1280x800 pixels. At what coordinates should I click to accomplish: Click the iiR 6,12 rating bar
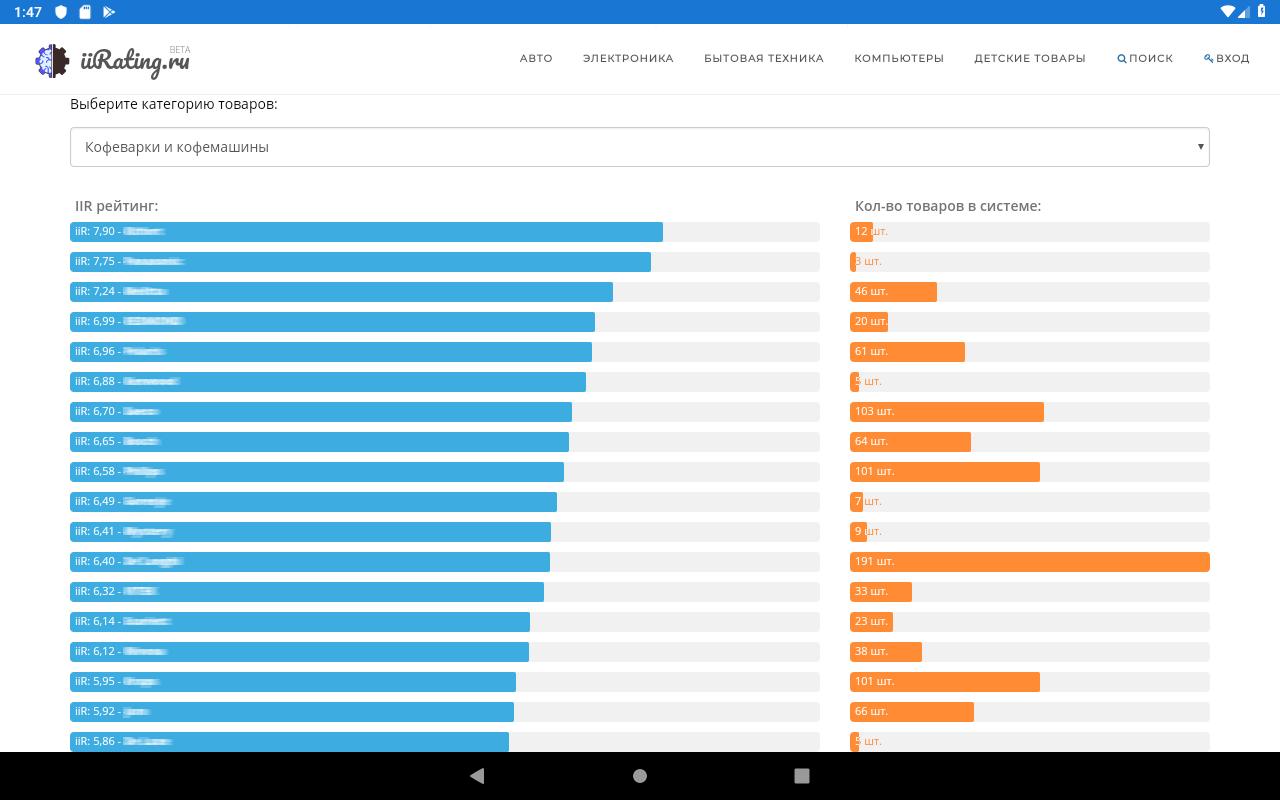(x=299, y=652)
